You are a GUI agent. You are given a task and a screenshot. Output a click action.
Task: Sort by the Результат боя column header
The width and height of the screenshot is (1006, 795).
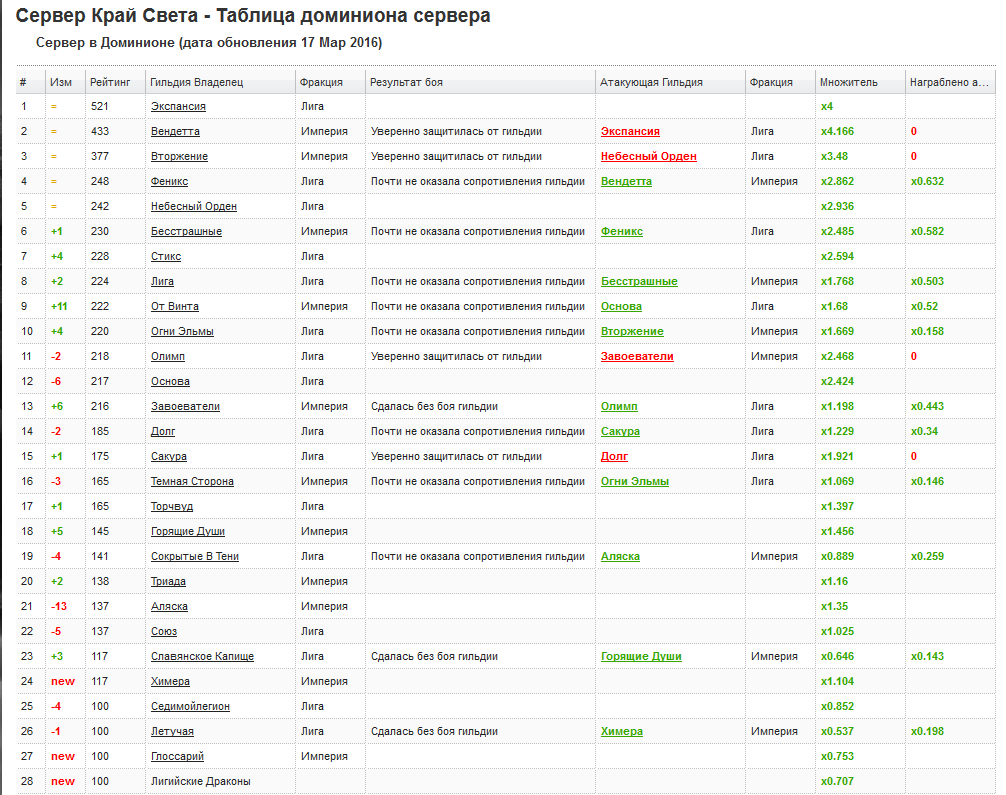click(x=481, y=82)
